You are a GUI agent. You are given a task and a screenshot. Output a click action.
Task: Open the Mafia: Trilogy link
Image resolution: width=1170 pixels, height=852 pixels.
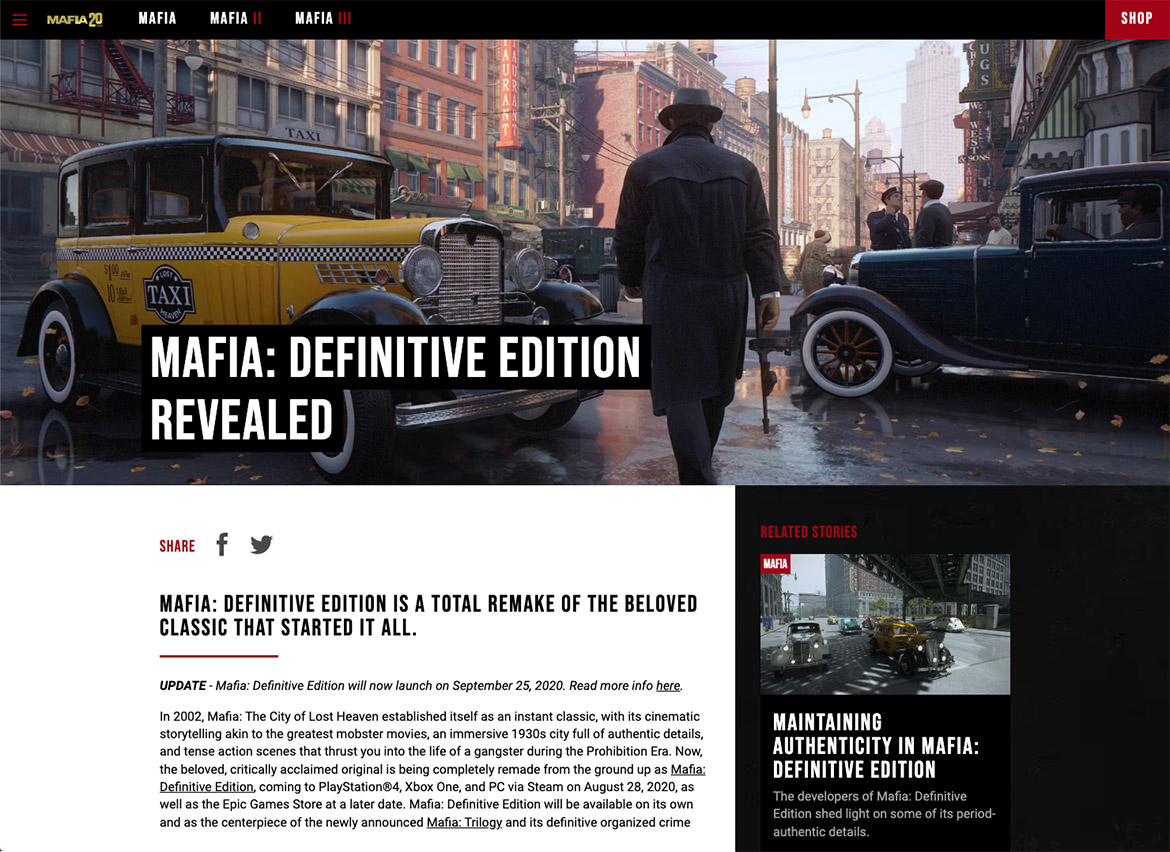pyautogui.click(x=464, y=822)
